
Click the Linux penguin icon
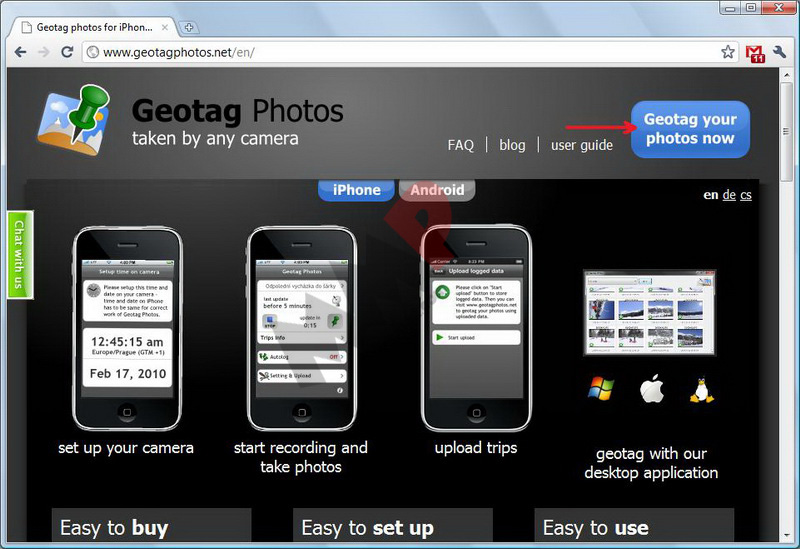point(702,390)
